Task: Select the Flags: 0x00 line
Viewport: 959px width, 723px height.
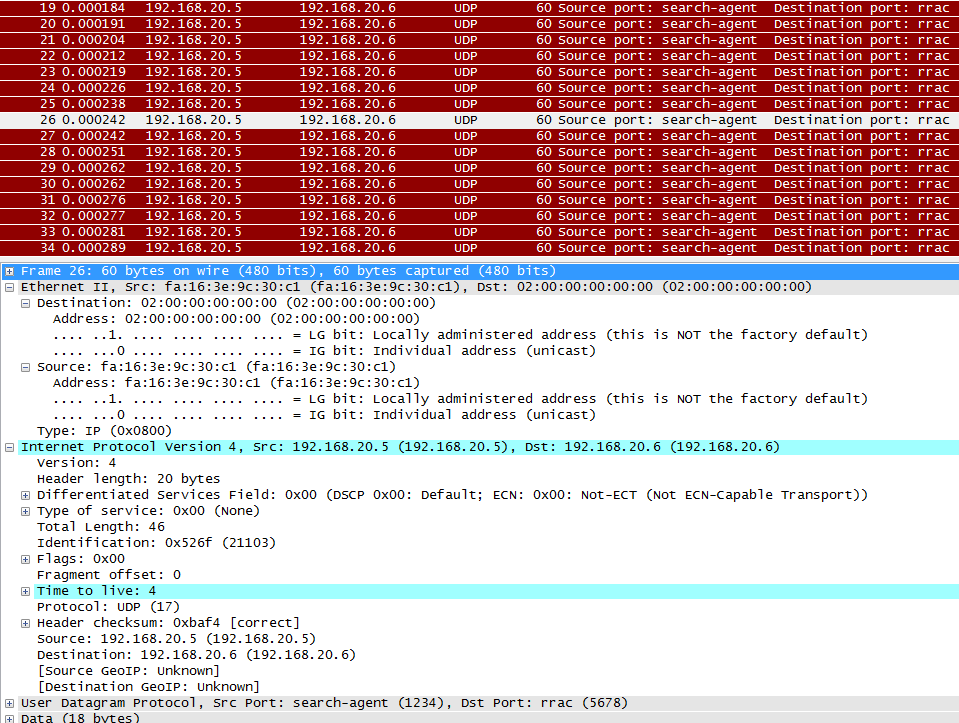Action: click(81, 559)
